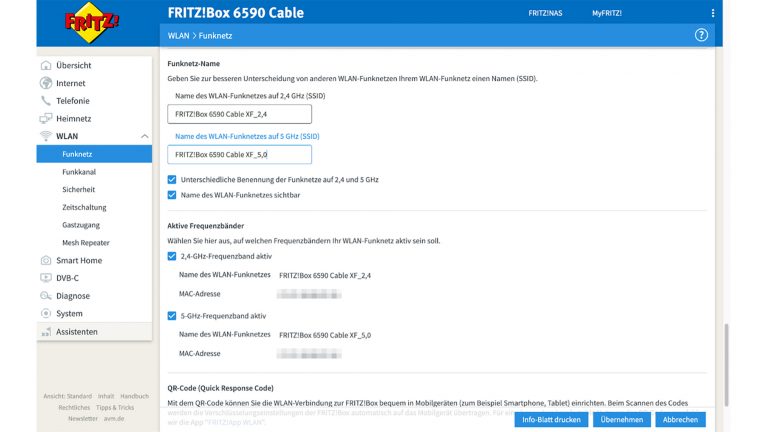Click the 5 GHz SSID input field

240,154
